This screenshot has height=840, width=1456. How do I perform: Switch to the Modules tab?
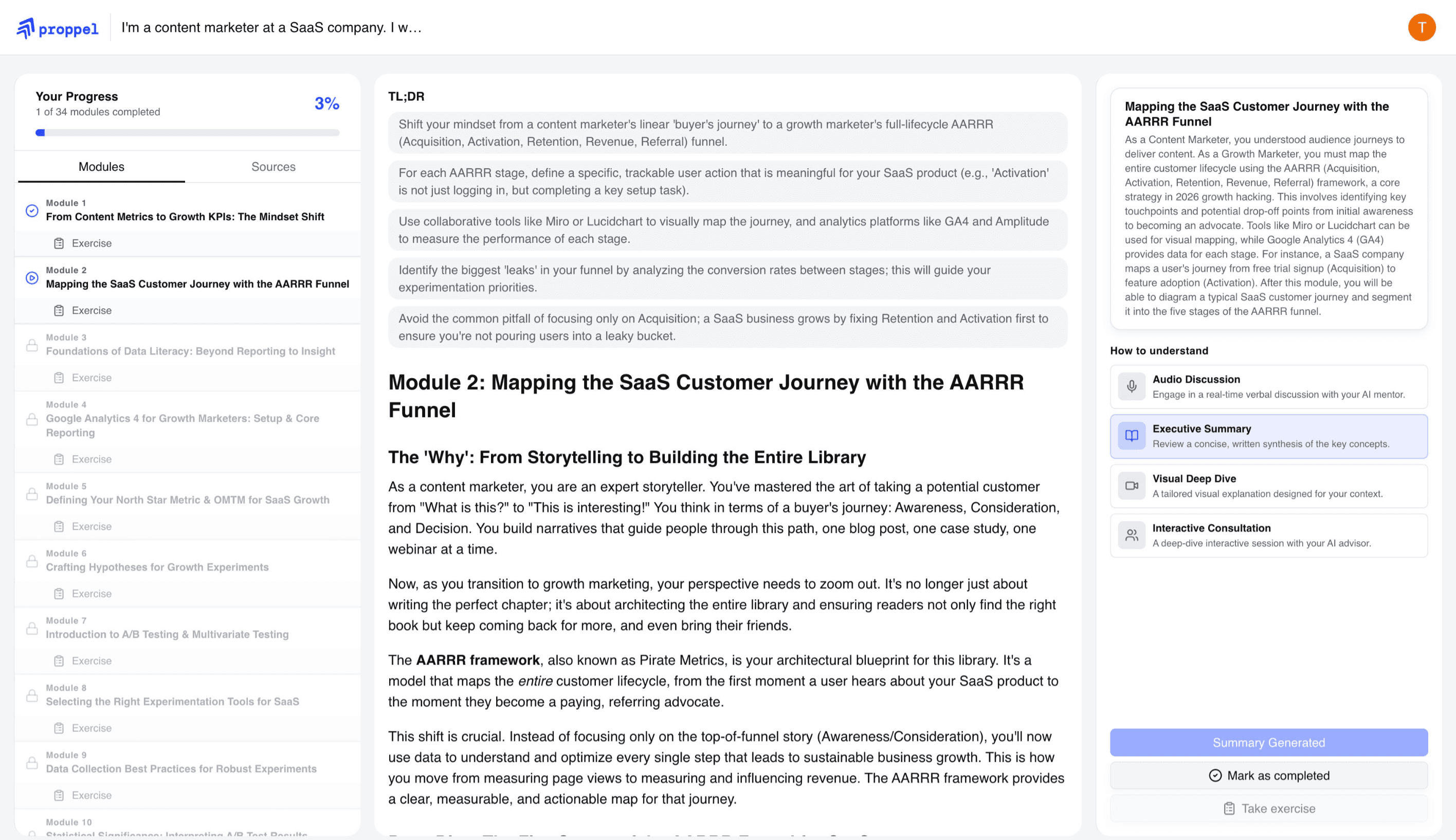pyautogui.click(x=101, y=167)
